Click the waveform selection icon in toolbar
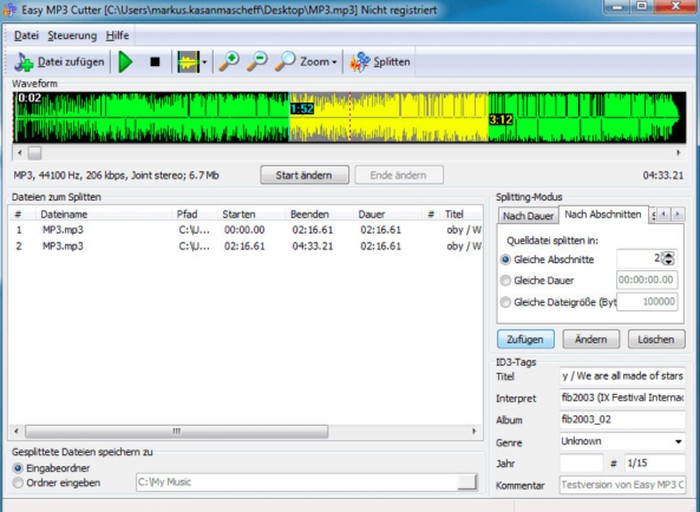The width and height of the screenshot is (700, 512). tap(187, 62)
